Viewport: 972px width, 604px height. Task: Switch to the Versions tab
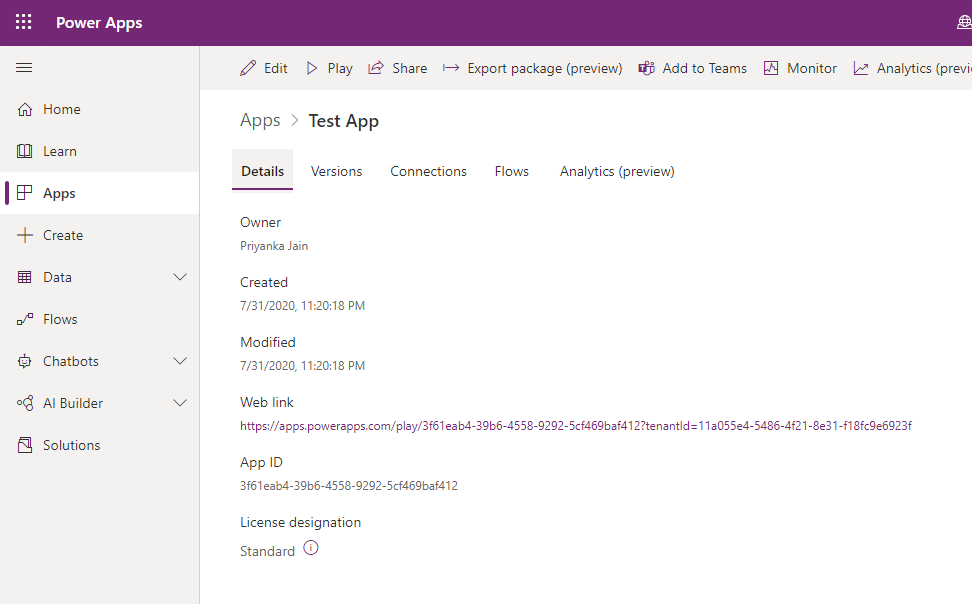click(x=336, y=171)
